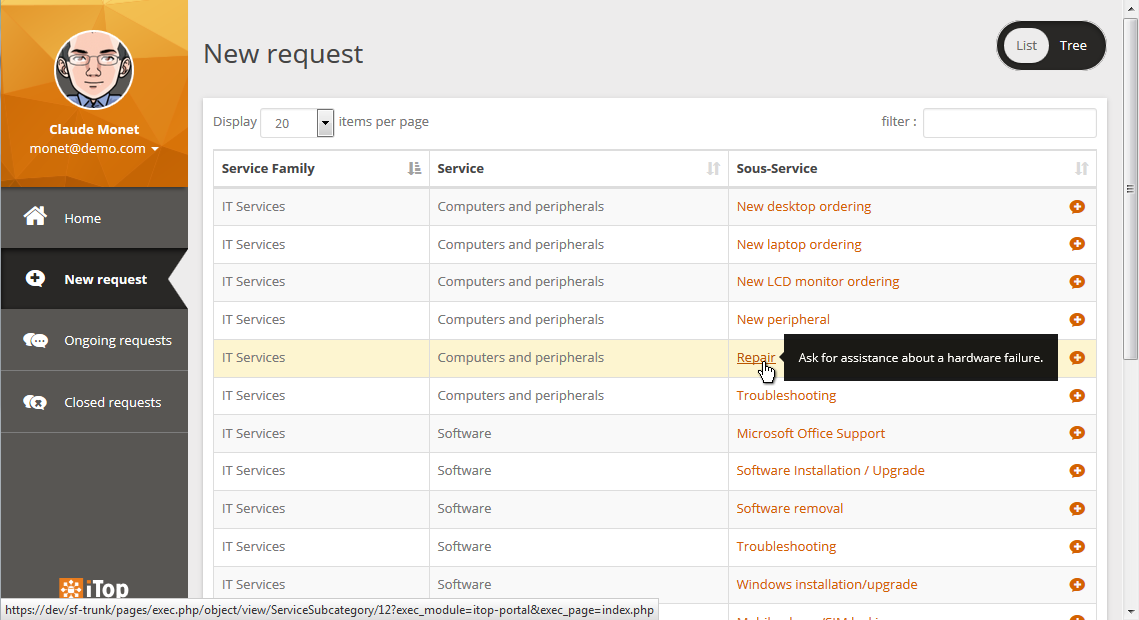The image size is (1139, 620).
Task: Open the items per page dropdown
Action: [325, 123]
